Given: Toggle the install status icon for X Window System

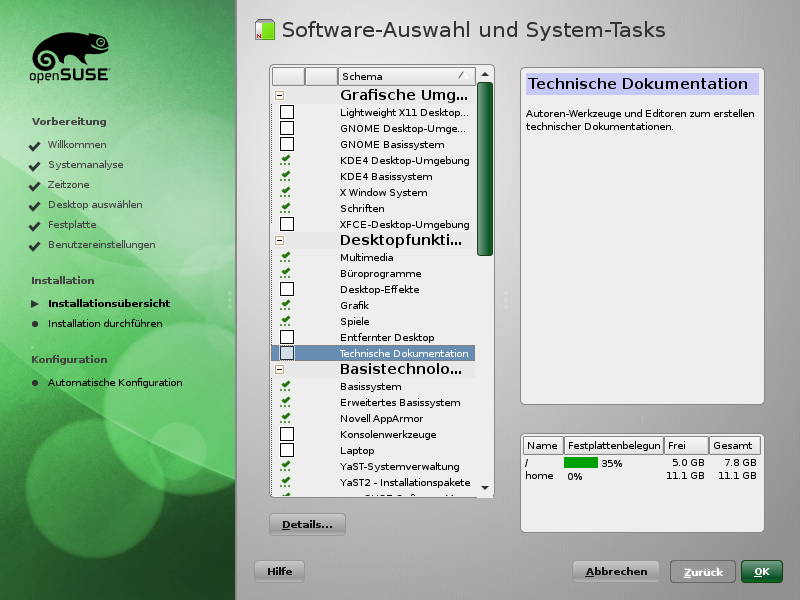Looking at the screenshot, I should coord(286,192).
